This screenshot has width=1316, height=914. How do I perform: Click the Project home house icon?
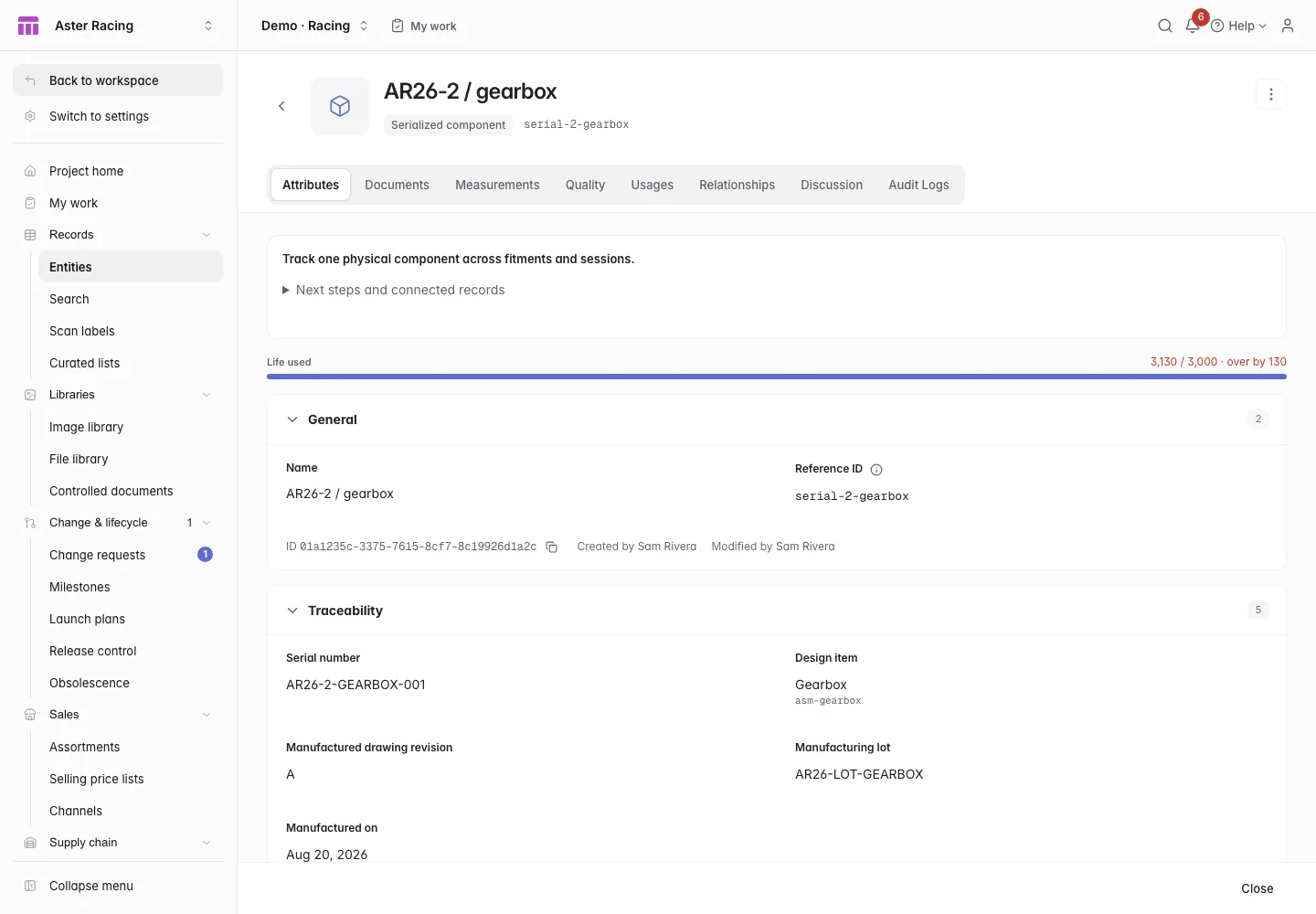tap(30, 171)
